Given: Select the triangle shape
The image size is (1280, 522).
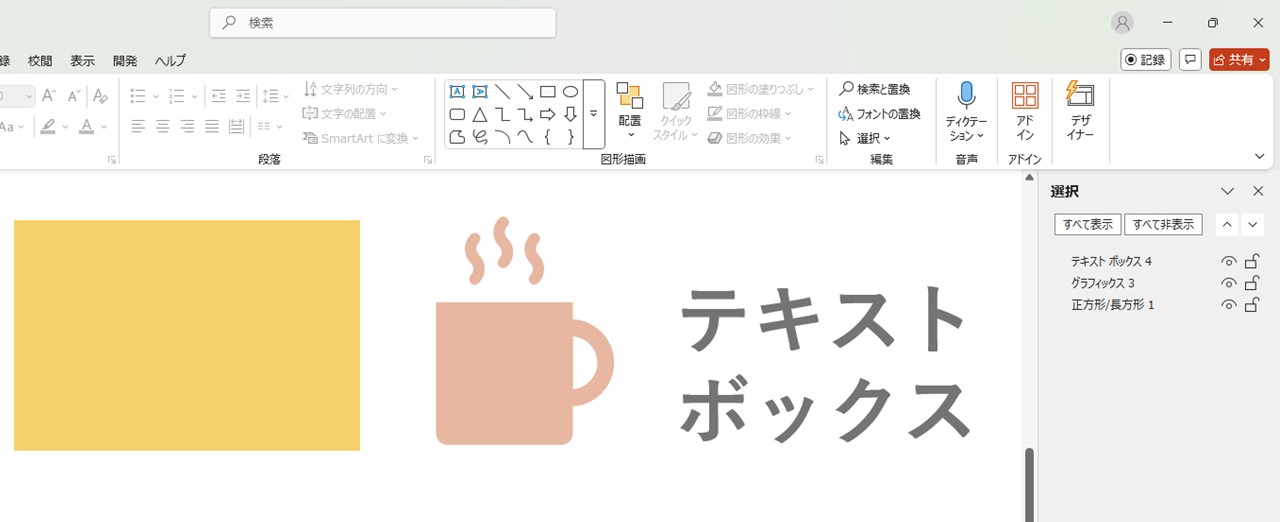Looking at the screenshot, I should pos(480,114).
